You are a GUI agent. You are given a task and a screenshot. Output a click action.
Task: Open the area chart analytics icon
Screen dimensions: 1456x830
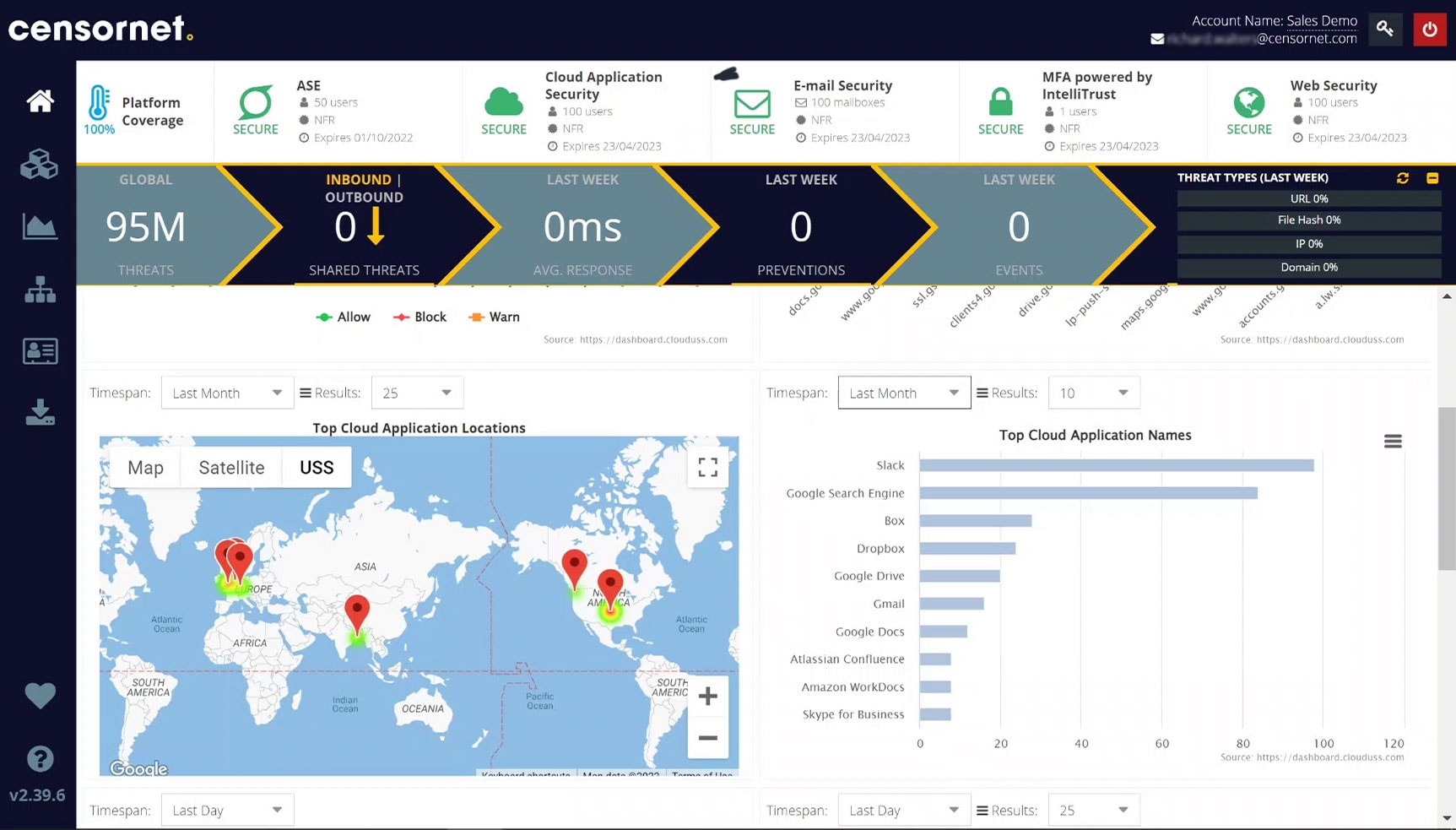(x=40, y=226)
